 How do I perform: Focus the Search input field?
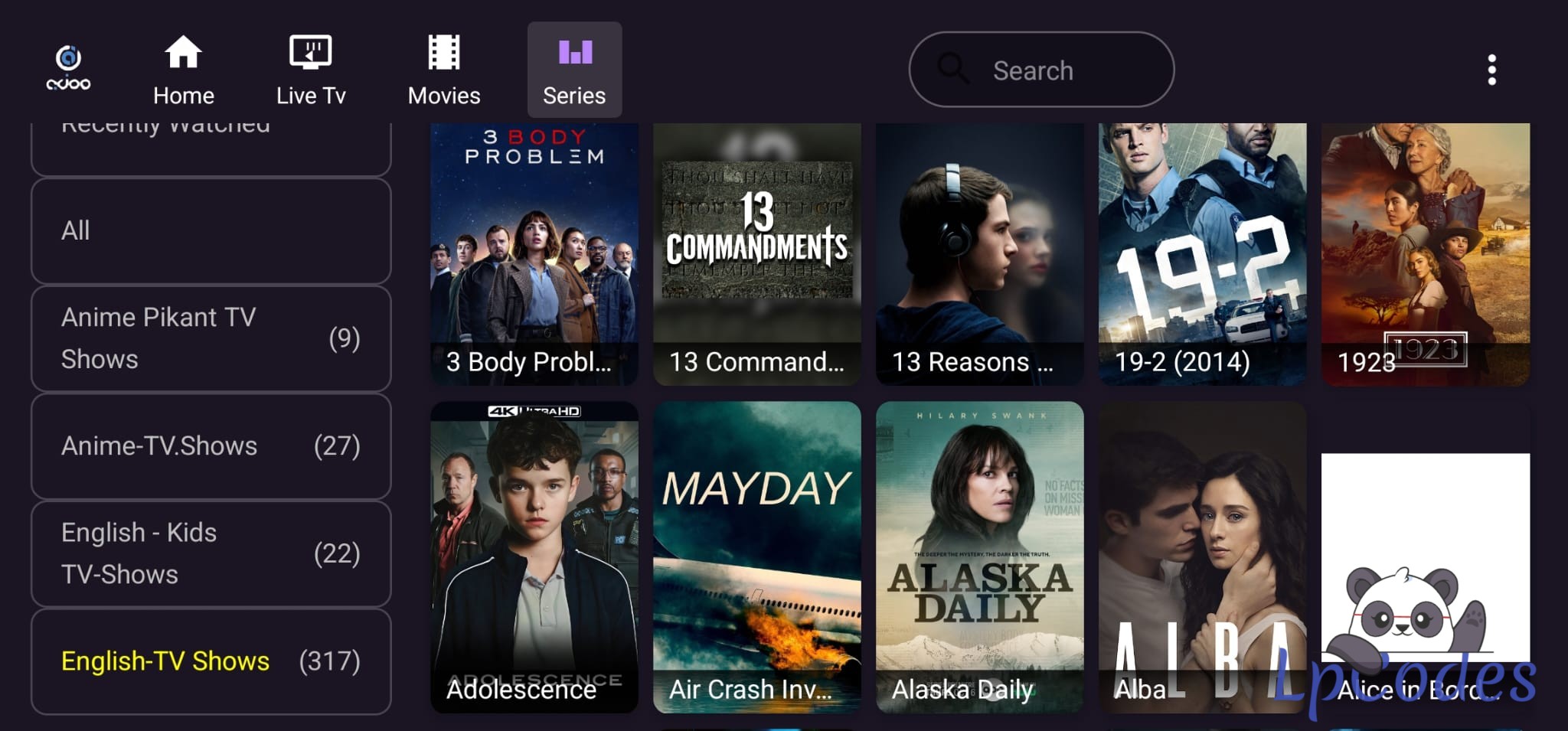tap(1041, 70)
